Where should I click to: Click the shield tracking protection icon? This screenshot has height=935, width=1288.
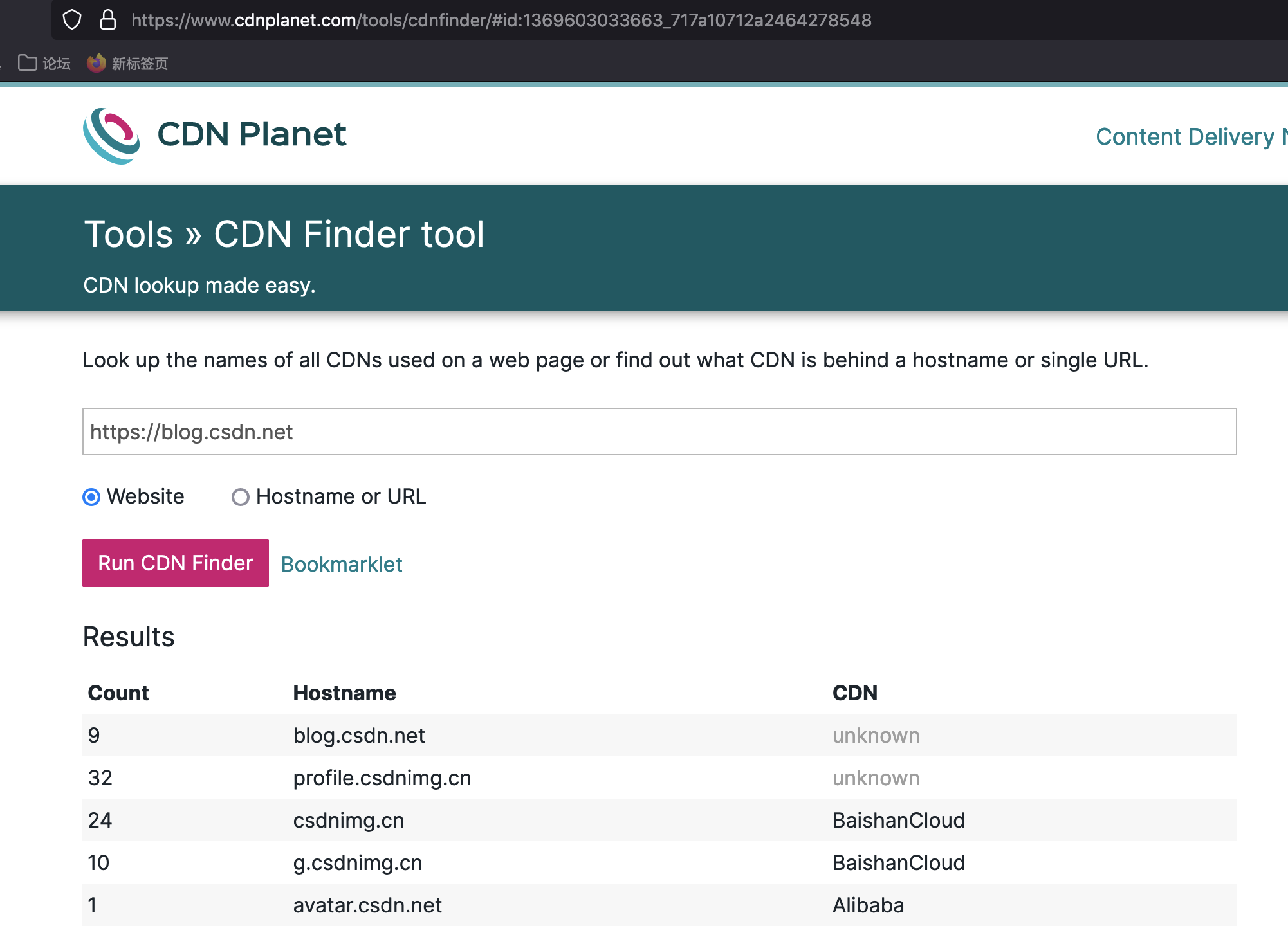click(x=72, y=20)
